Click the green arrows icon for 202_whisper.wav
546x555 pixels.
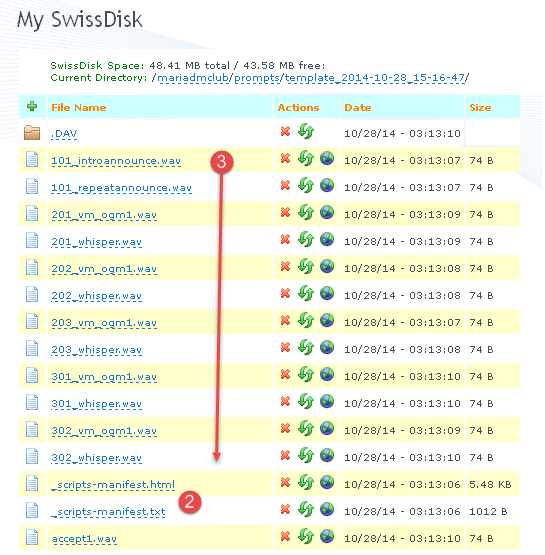click(306, 293)
